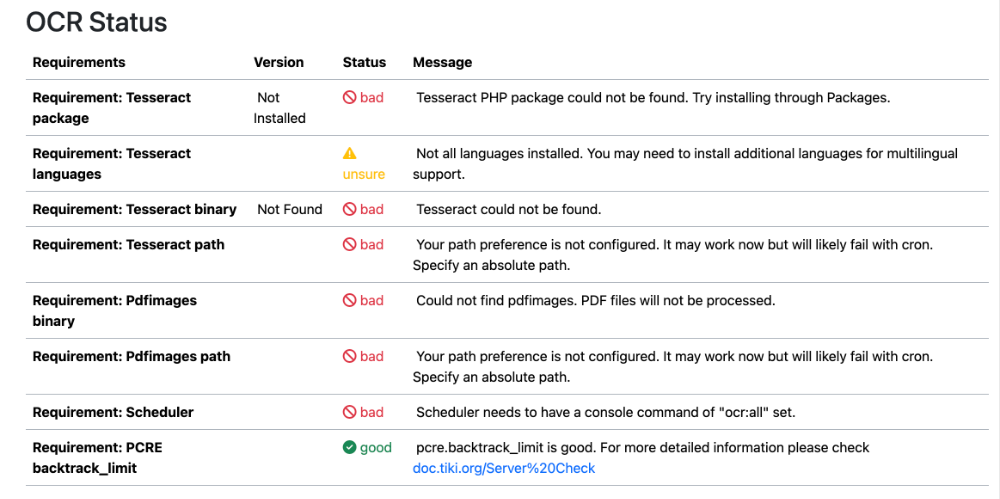Click the OCR Status heading
Image resolution: width=1000 pixels, height=499 pixels.
point(96,22)
